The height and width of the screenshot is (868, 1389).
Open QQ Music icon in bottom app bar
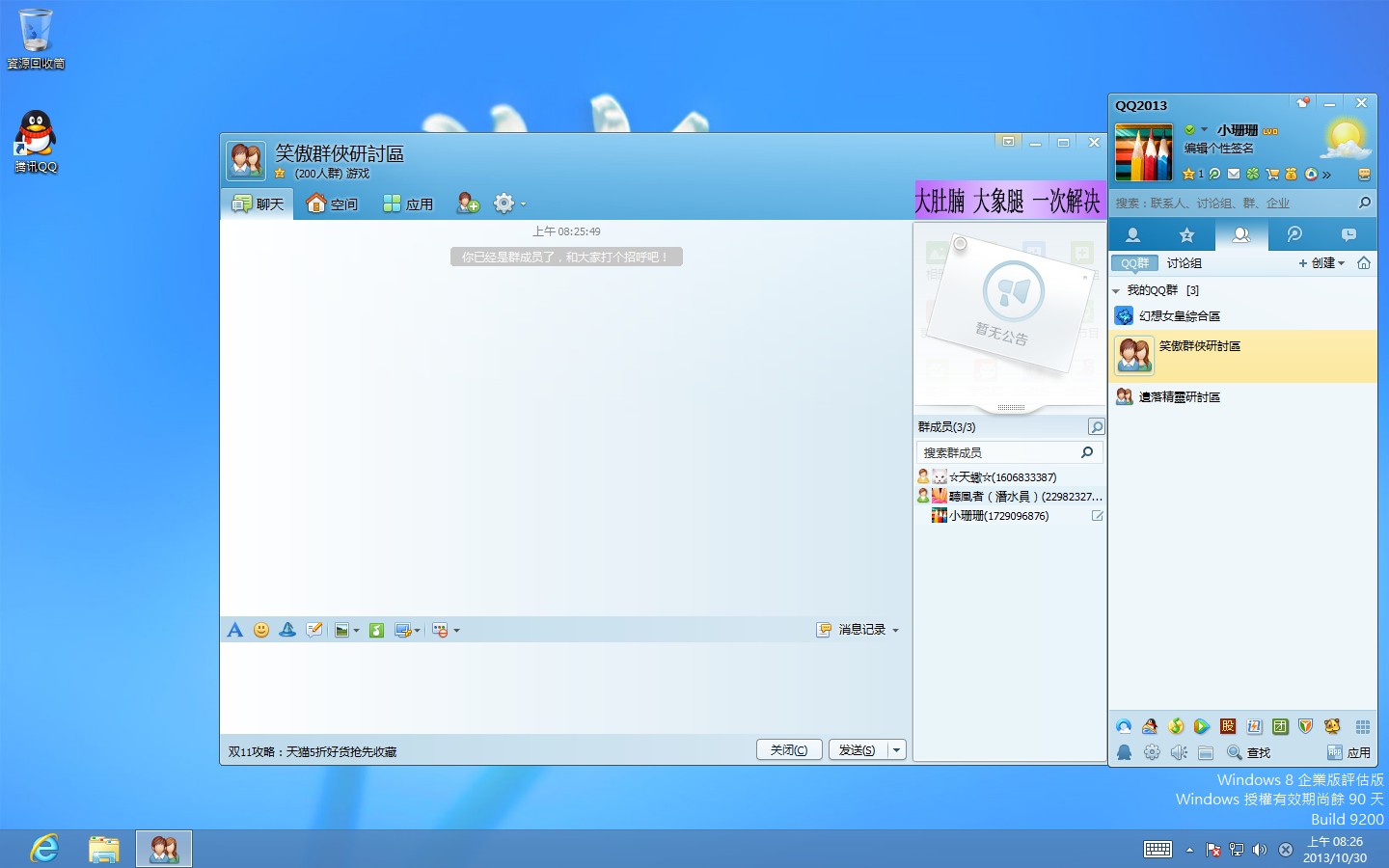pyautogui.click(x=1175, y=726)
